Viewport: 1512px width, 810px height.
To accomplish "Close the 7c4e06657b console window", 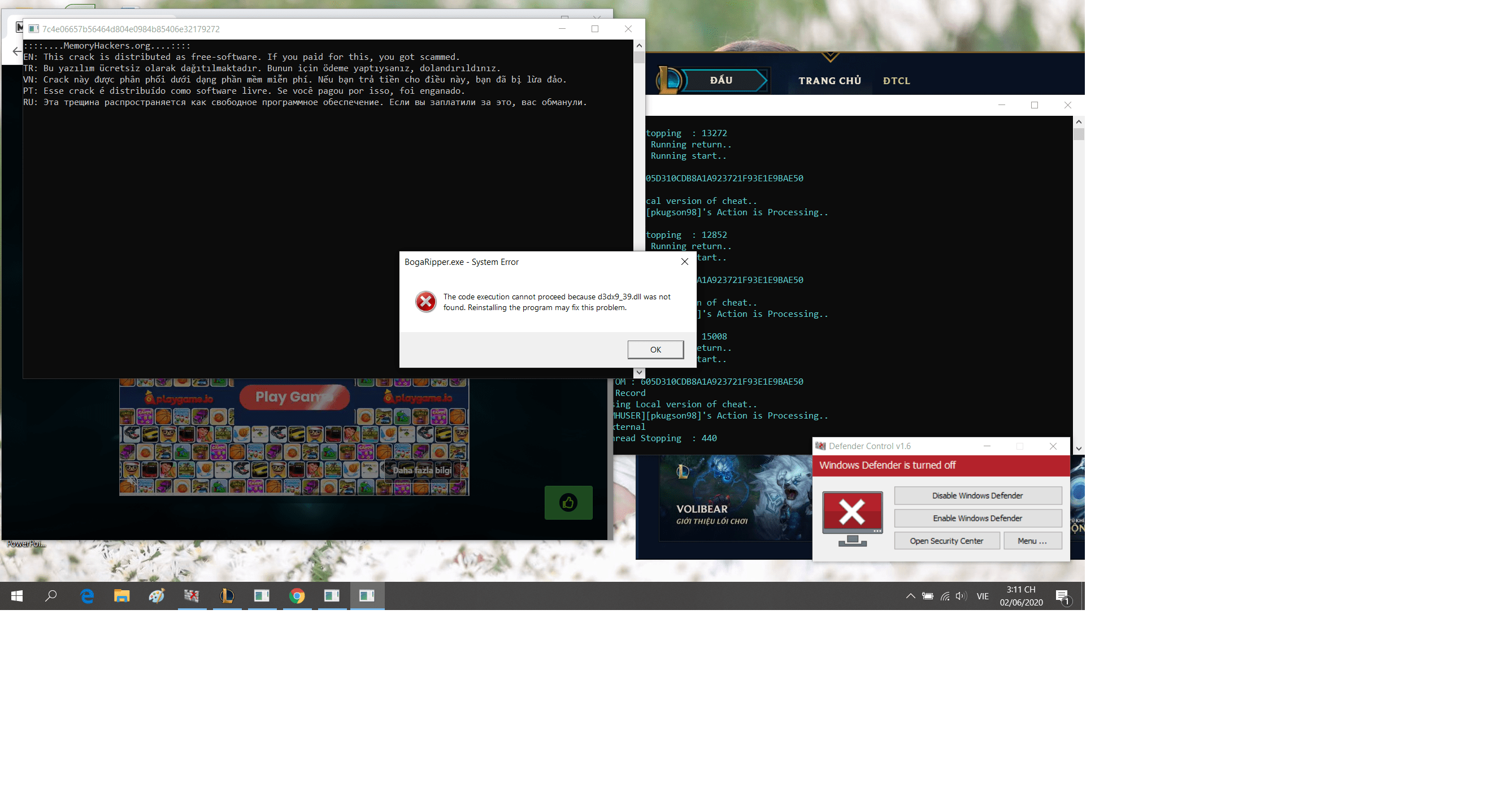I will pyautogui.click(x=628, y=29).
